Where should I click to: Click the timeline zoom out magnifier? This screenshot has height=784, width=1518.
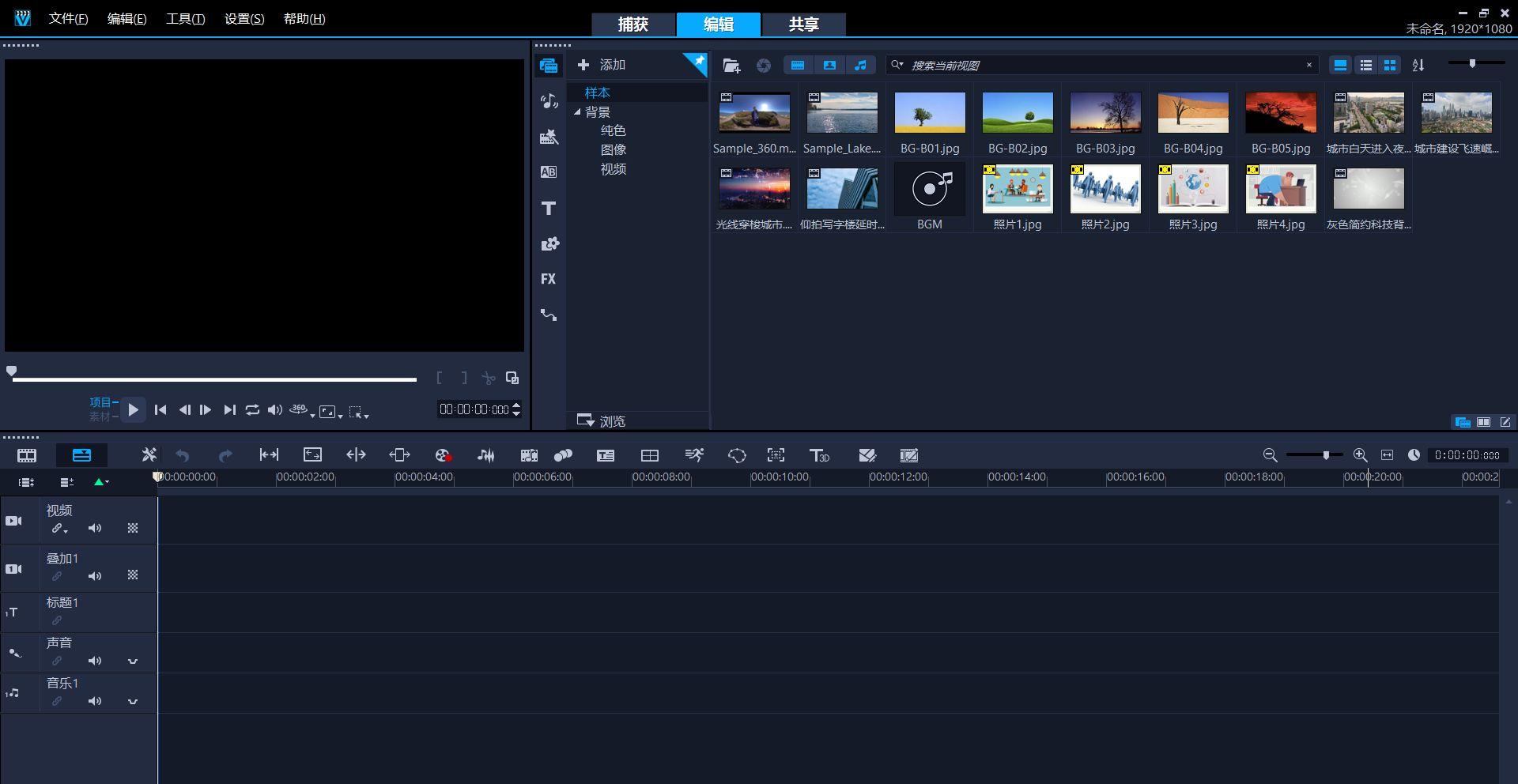tap(1270, 455)
